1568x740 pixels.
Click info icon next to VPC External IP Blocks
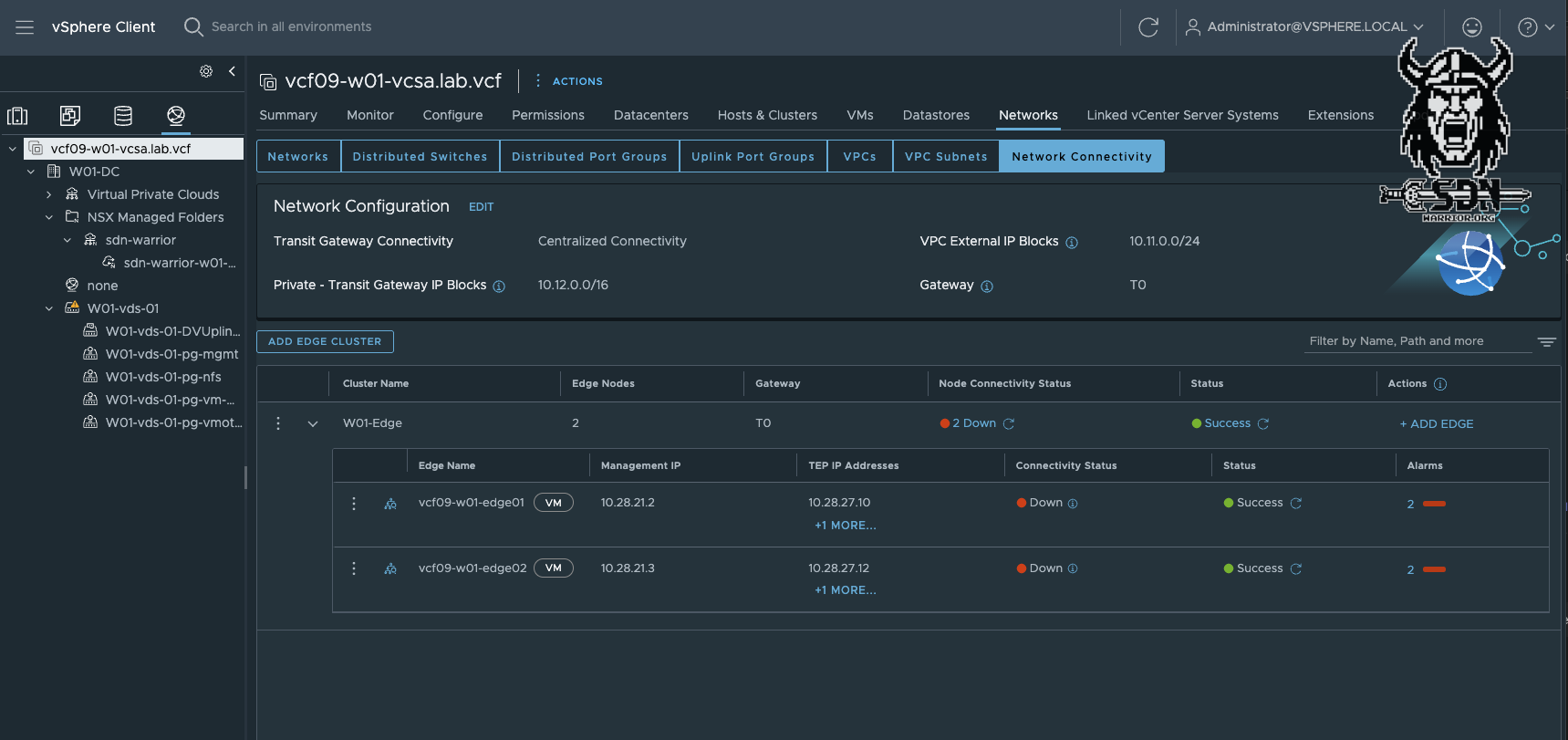pos(1072,243)
